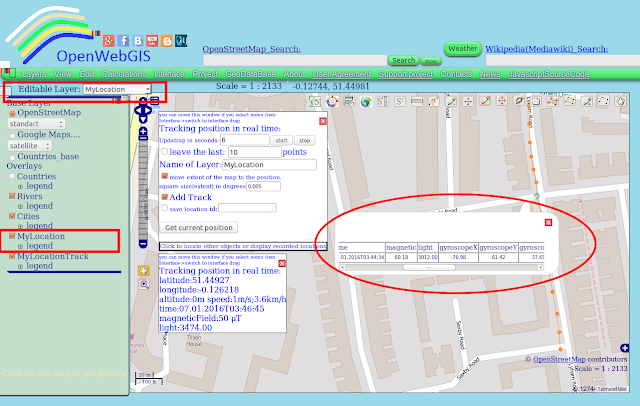
Task: Select the rectangle vertices tool icon
Action: point(603,101)
